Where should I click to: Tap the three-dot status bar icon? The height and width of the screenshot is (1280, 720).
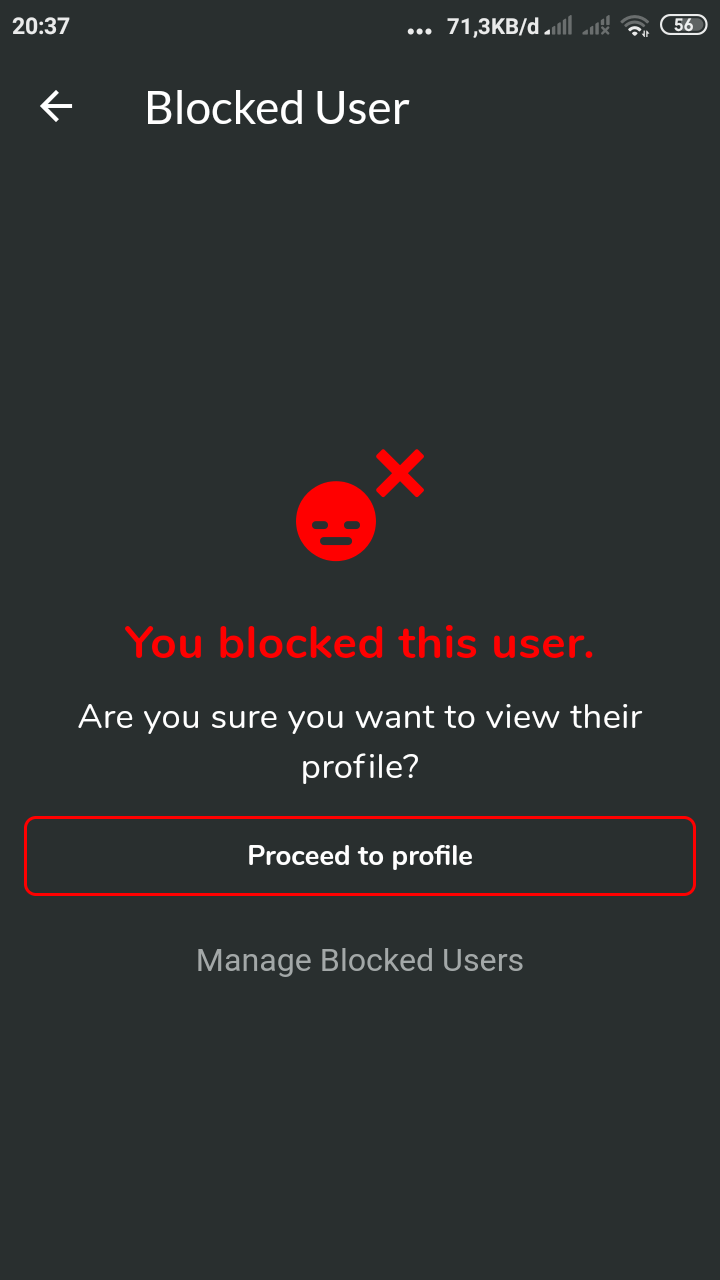pos(420,31)
